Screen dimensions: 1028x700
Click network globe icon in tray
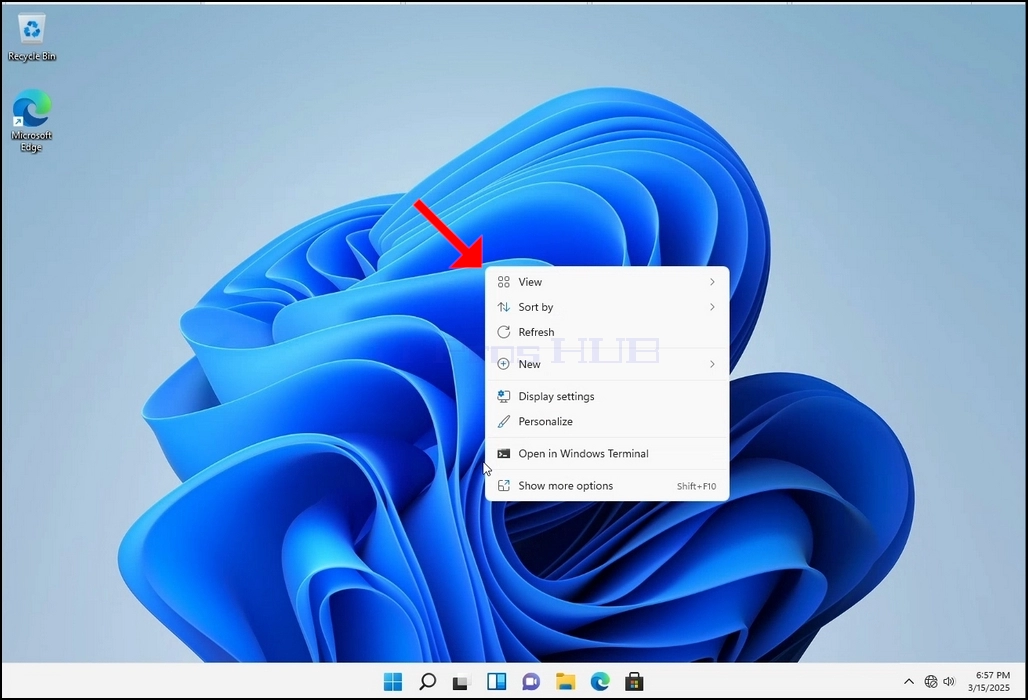pyautogui.click(x=931, y=682)
